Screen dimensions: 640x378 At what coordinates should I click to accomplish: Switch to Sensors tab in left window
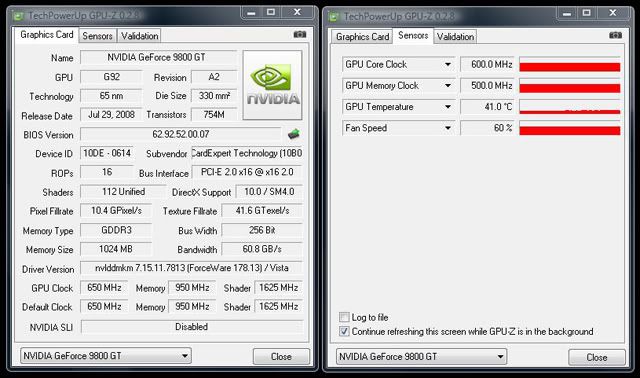pos(98,36)
